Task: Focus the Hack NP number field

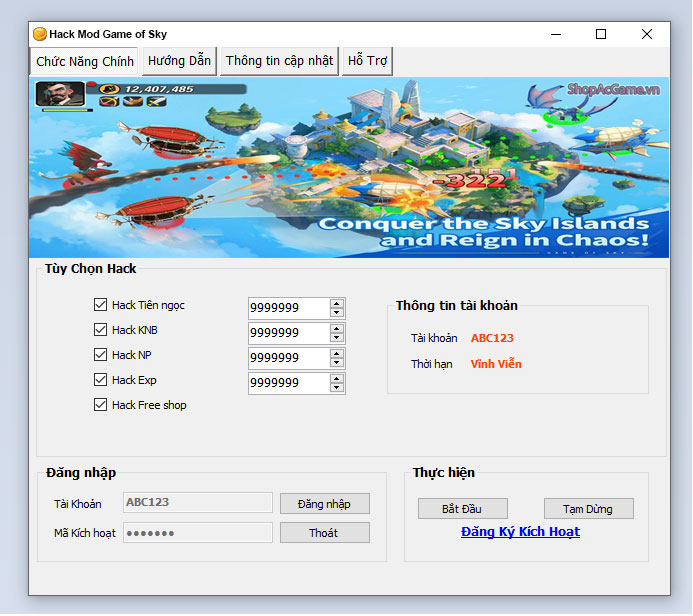Action: (289, 358)
